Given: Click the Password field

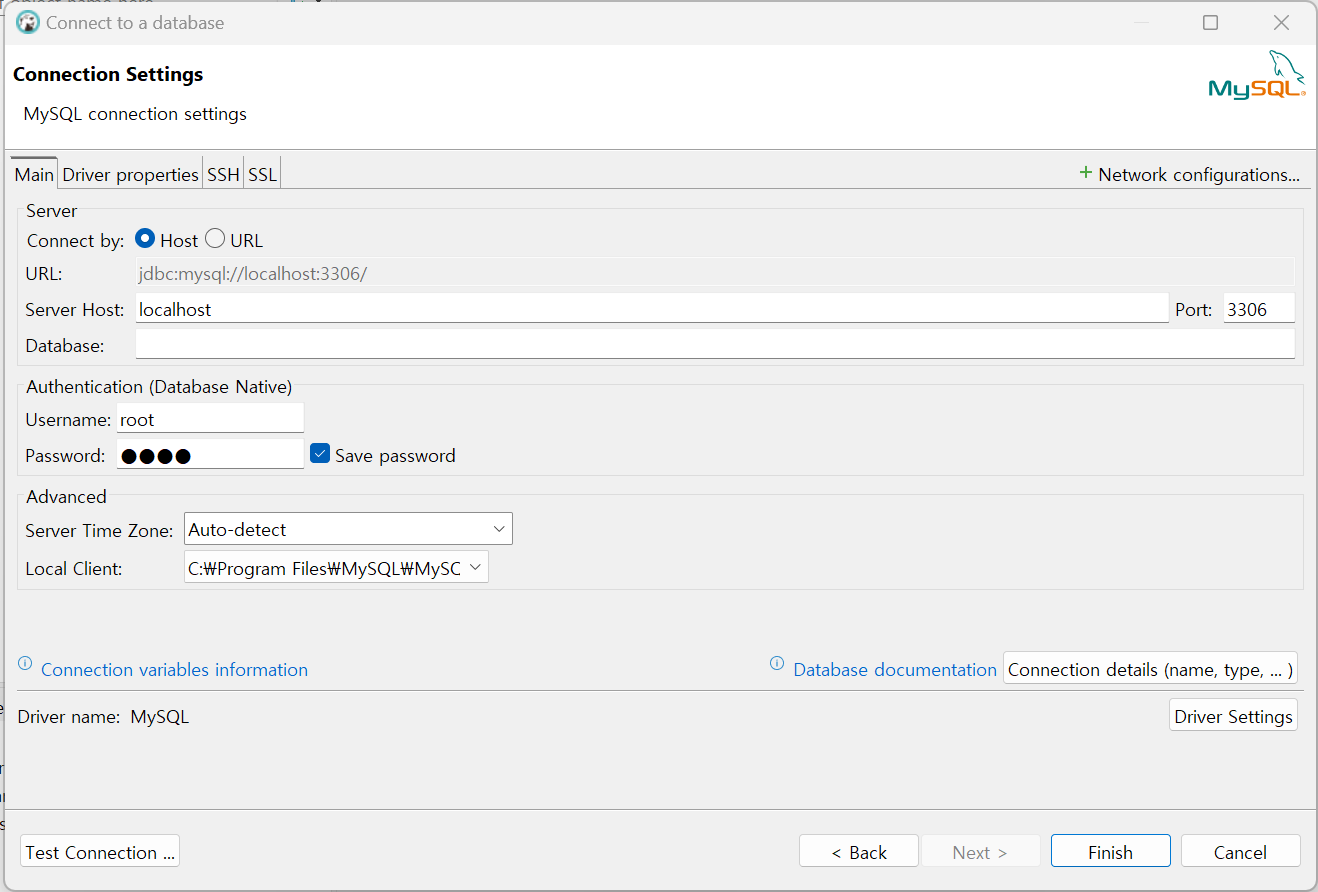Looking at the screenshot, I should tap(210, 455).
